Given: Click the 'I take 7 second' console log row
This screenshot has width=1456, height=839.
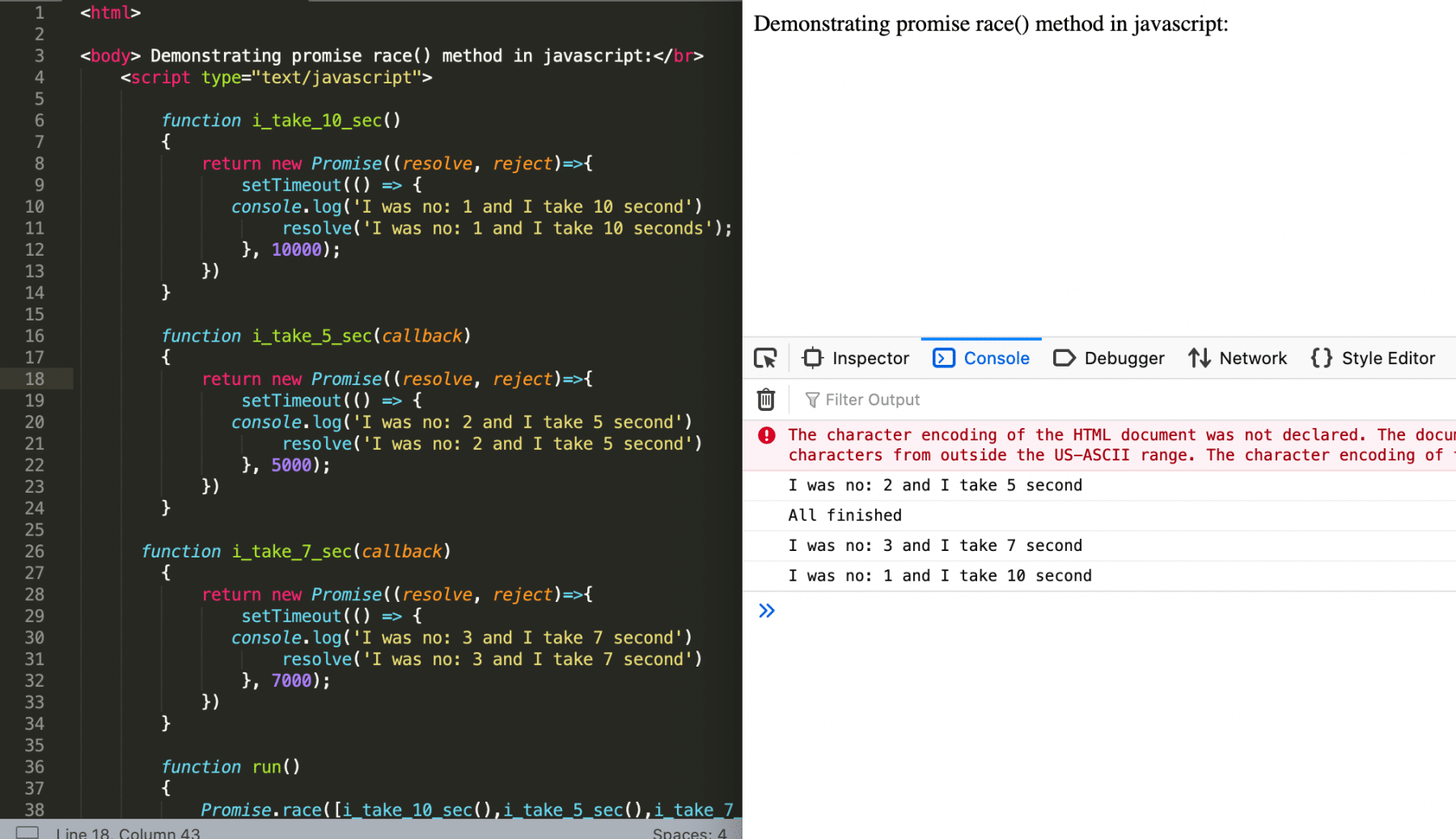Looking at the screenshot, I should 935,545.
